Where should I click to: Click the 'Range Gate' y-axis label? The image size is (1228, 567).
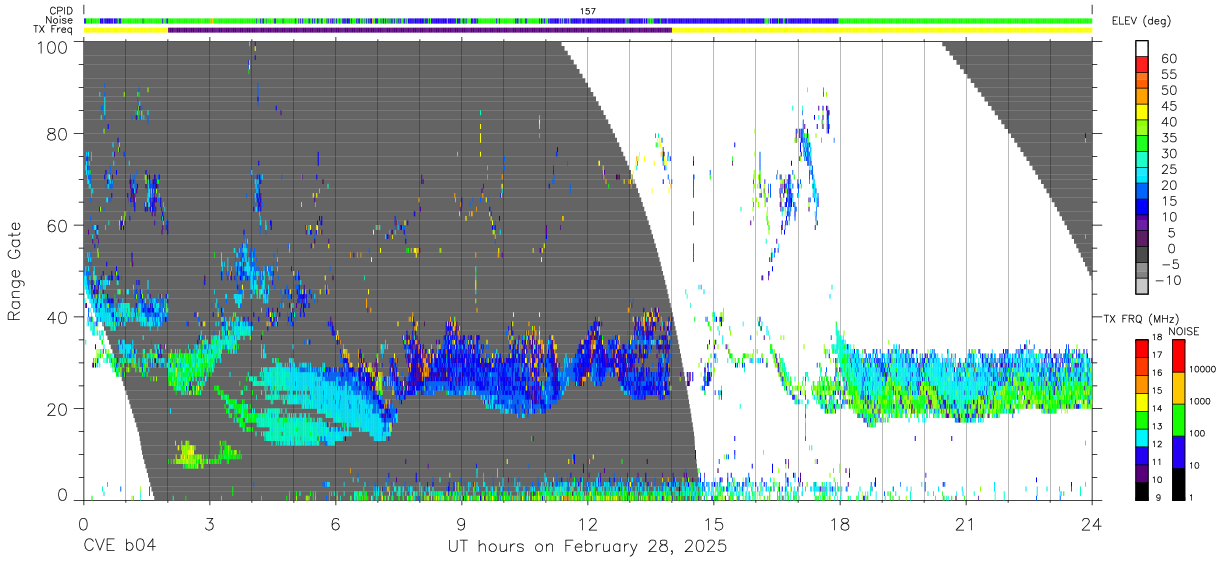coord(15,272)
